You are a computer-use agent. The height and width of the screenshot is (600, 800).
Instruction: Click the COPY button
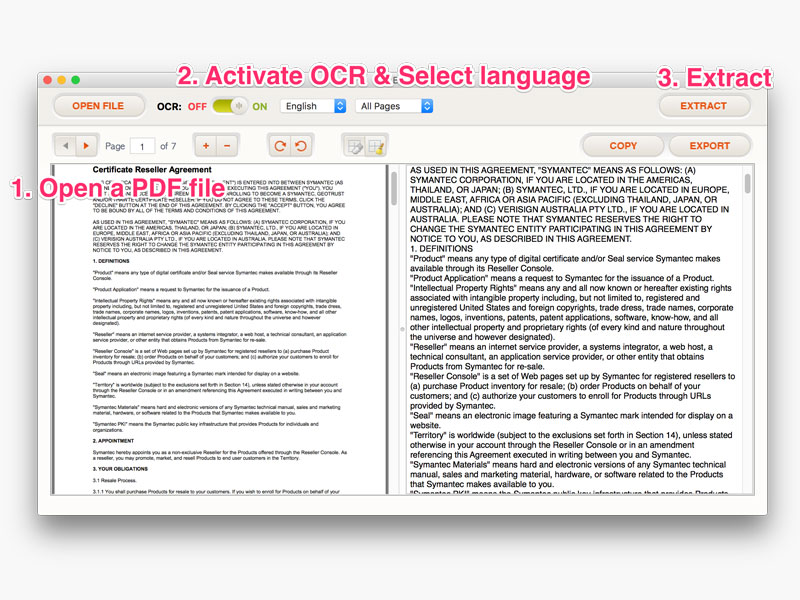click(623, 146)
